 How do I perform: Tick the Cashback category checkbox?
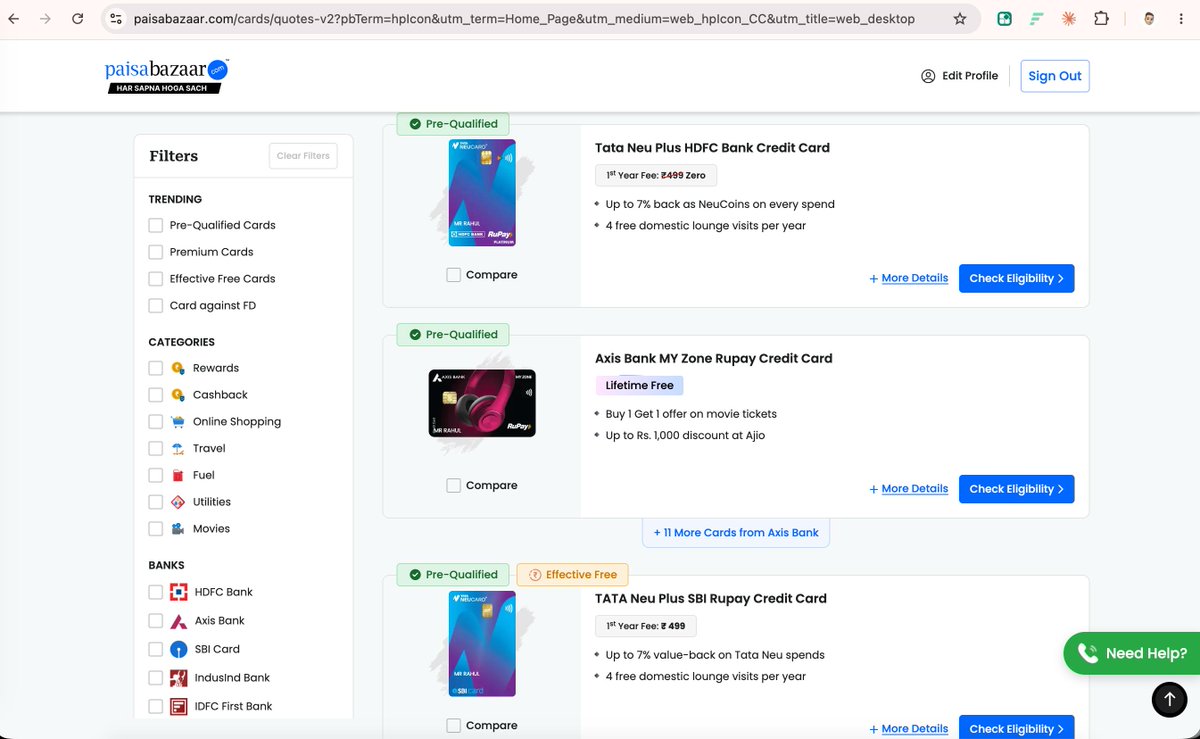point(155,395)
